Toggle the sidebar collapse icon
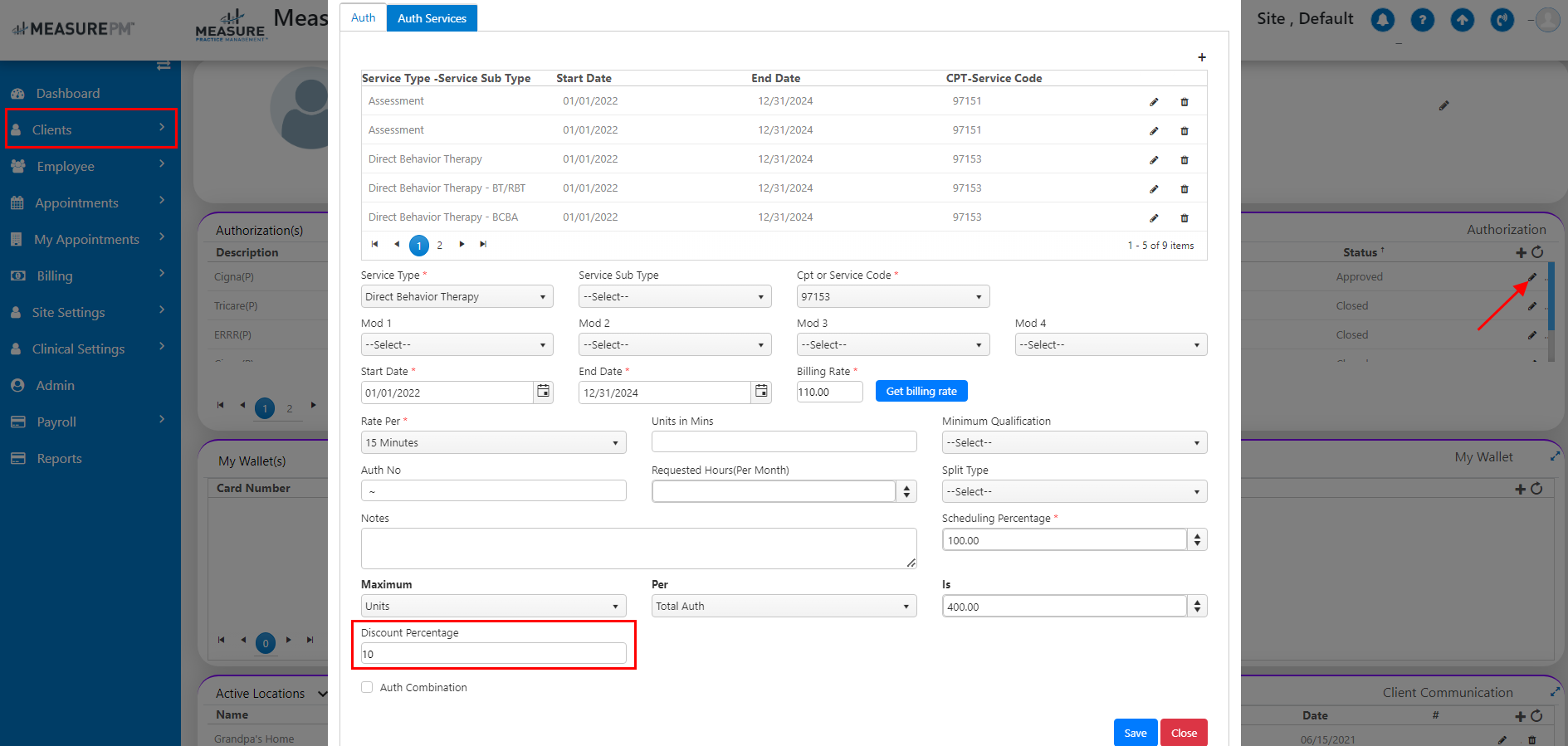The image size is (1568, 746). point(164,65)
